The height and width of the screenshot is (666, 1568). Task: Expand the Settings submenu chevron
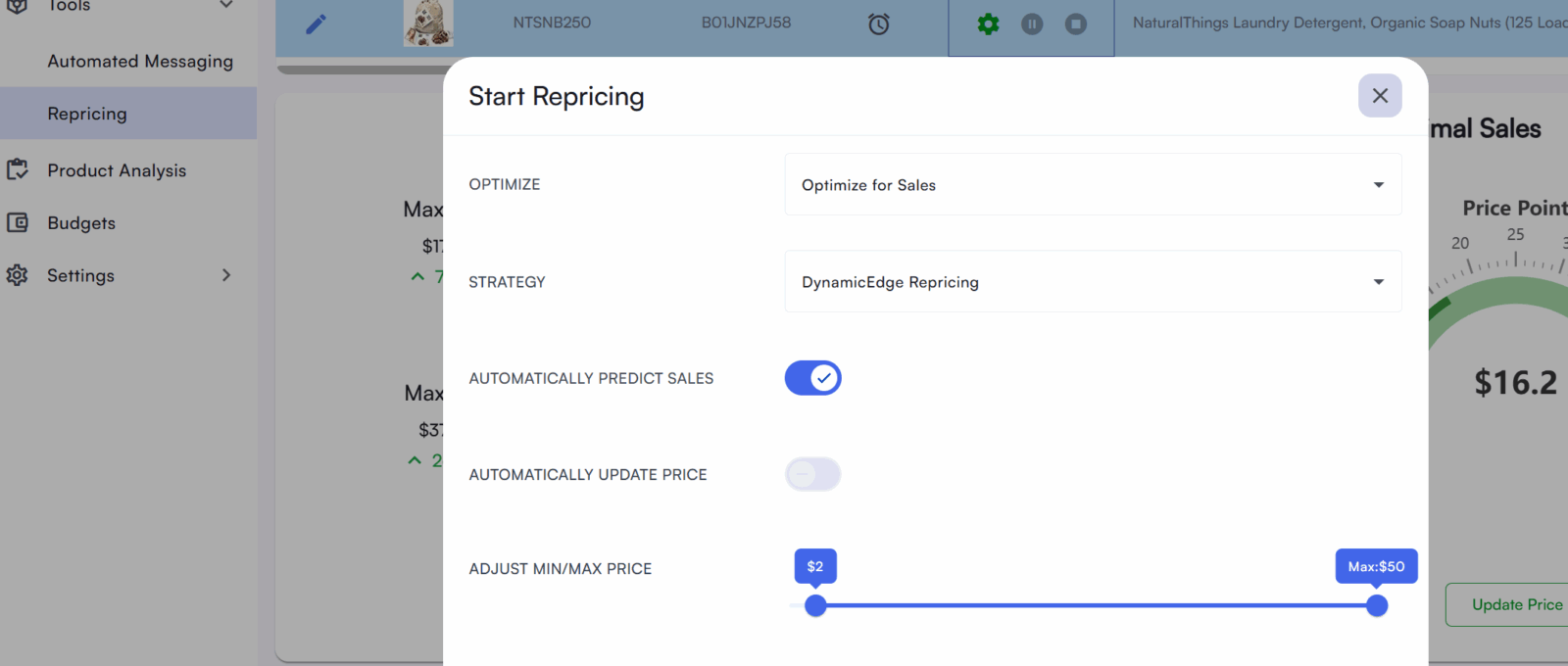click(226, 275)
